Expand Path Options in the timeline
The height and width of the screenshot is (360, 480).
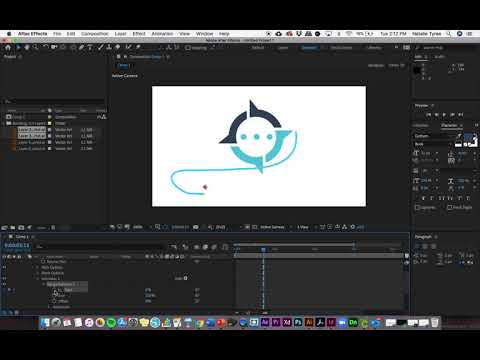coord(38,267)
